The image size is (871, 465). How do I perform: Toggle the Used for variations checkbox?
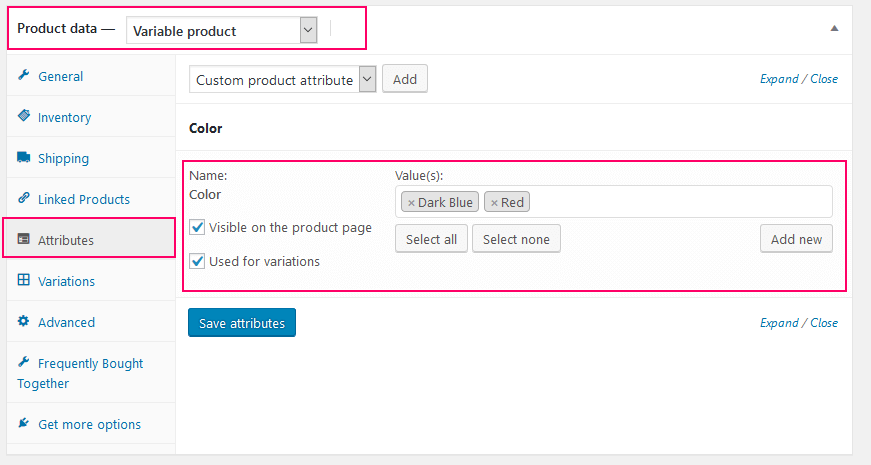(x=197, y=261)
